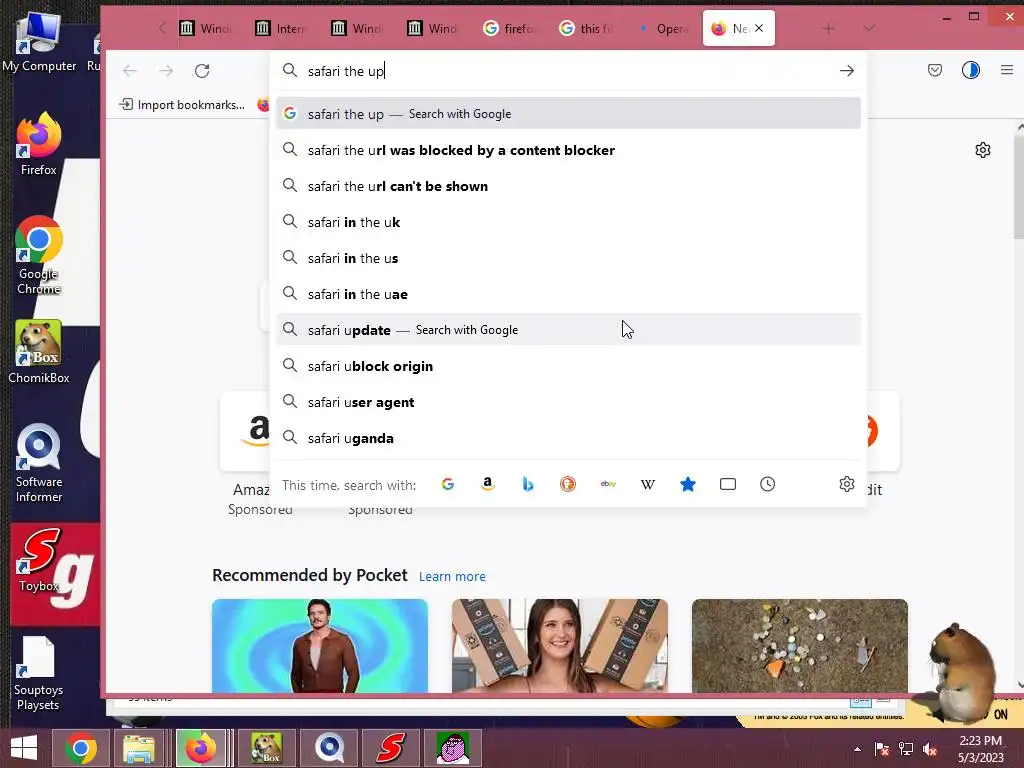Click taskbar clock showing 2:23 PM
The width and height of the screenshot is (1024, 768).
pyautogui.click(x=980, y=749)
